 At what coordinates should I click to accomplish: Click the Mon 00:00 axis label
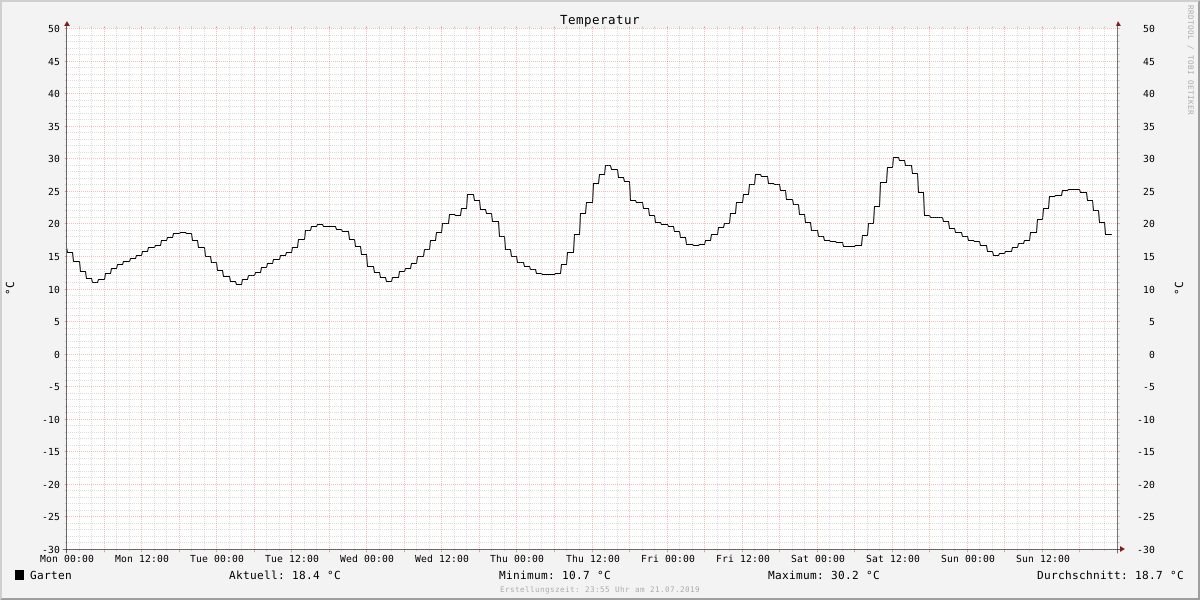click(x=67, y=559)
